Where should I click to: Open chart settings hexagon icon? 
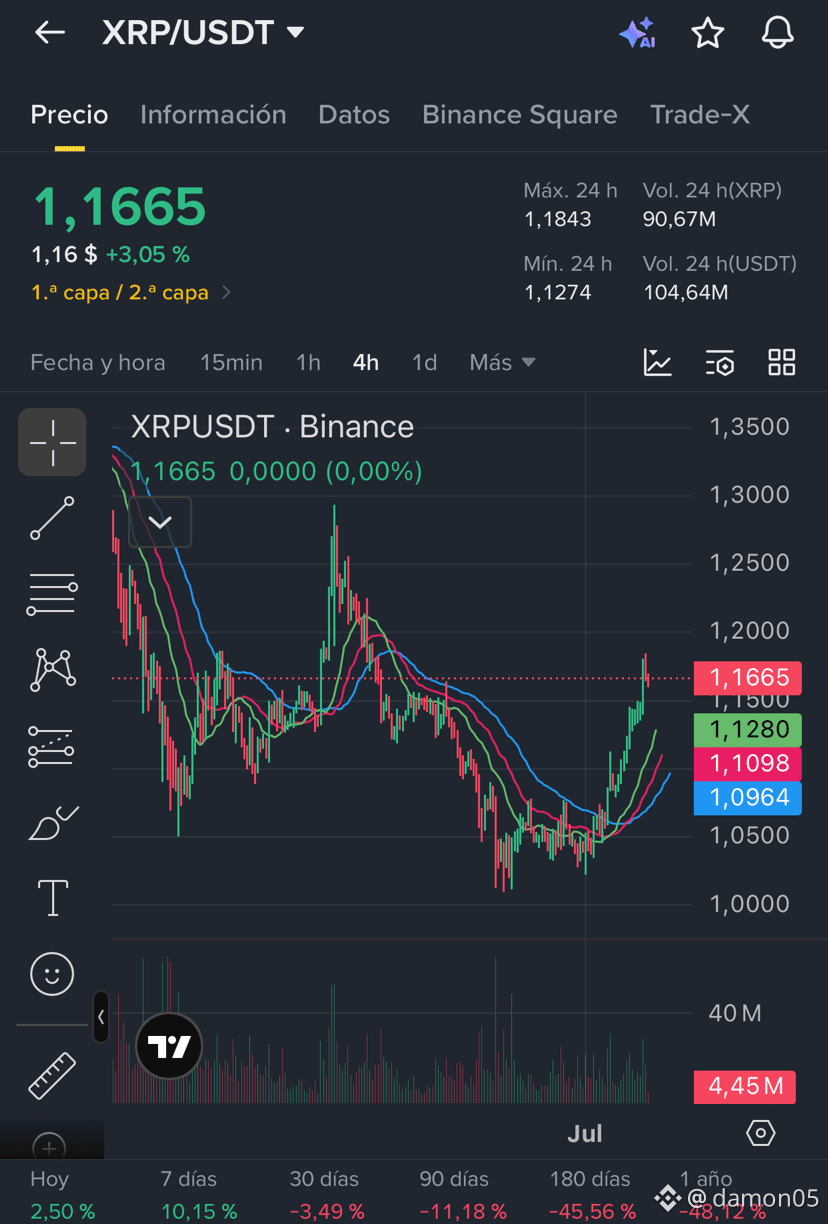coord(761,1133)
